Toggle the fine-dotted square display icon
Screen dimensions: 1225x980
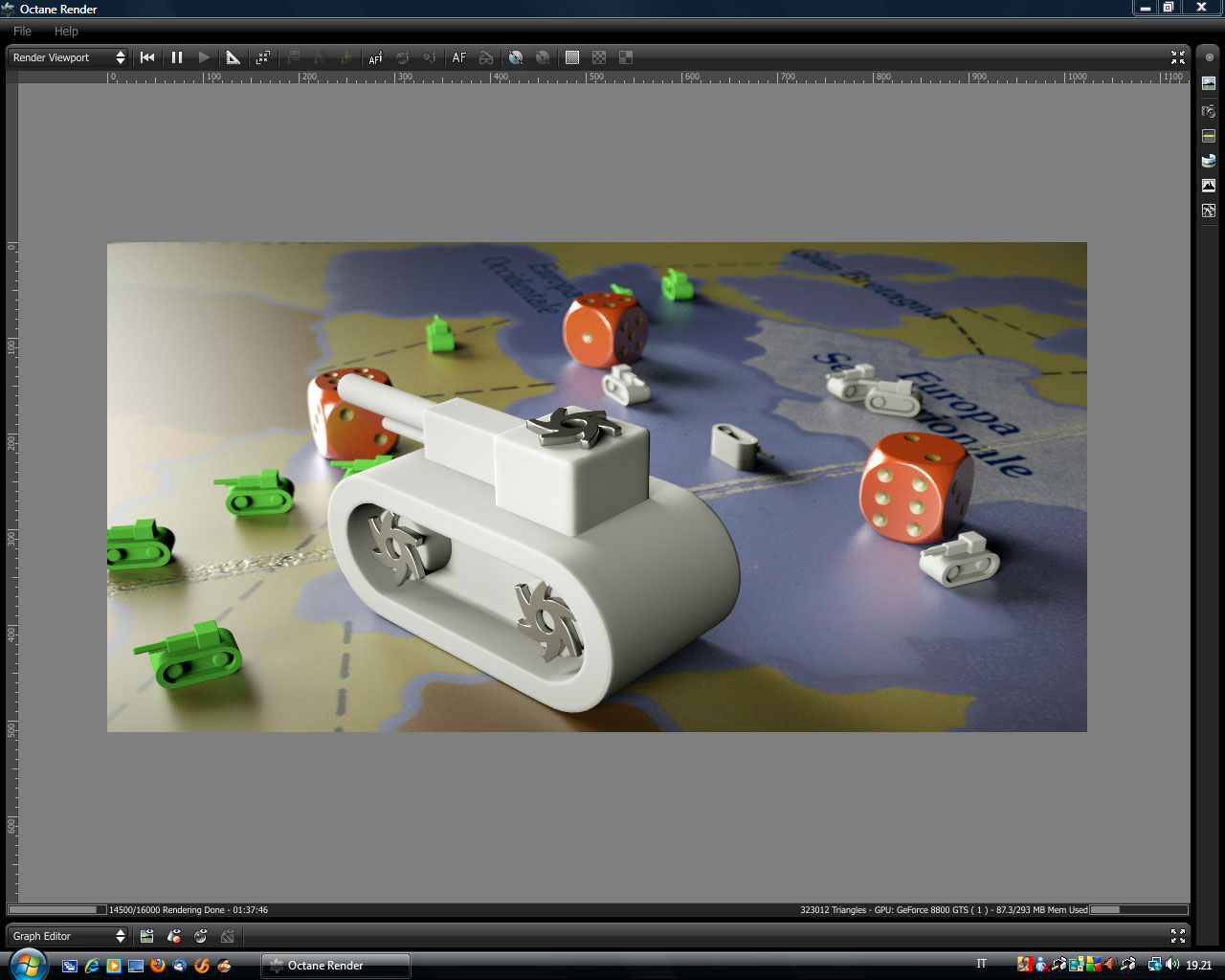(x=572, y=57)
